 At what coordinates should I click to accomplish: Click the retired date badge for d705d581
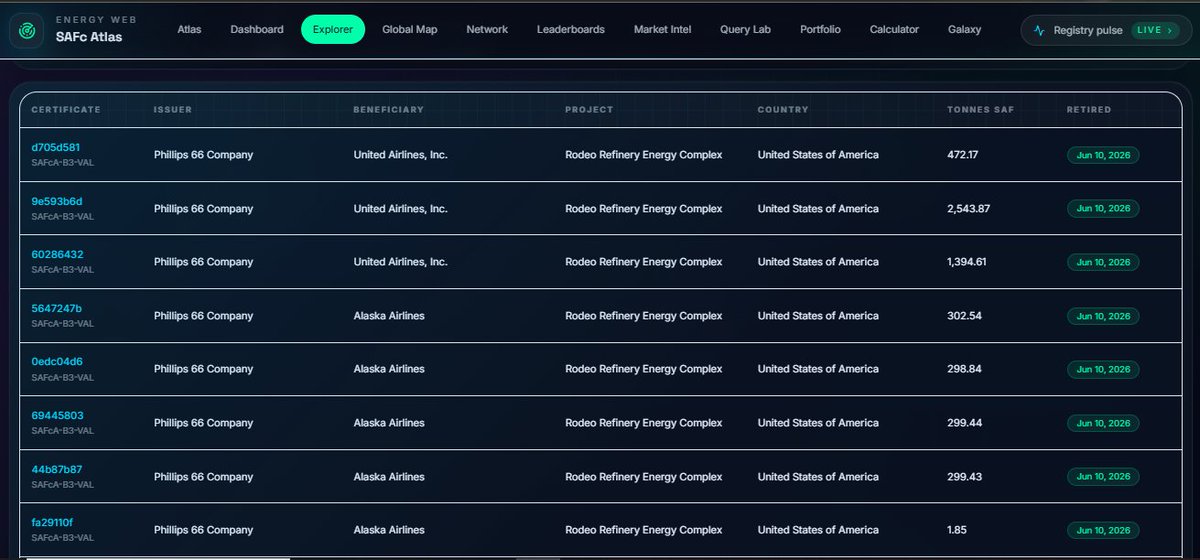(x=1103, y=155)
